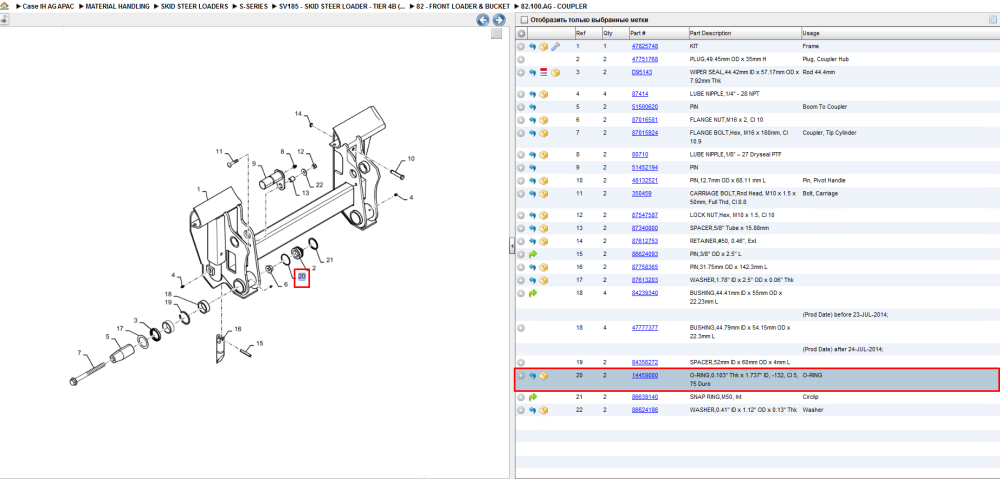Open 'S-SERIES' breadcrumb

point(253,6)
